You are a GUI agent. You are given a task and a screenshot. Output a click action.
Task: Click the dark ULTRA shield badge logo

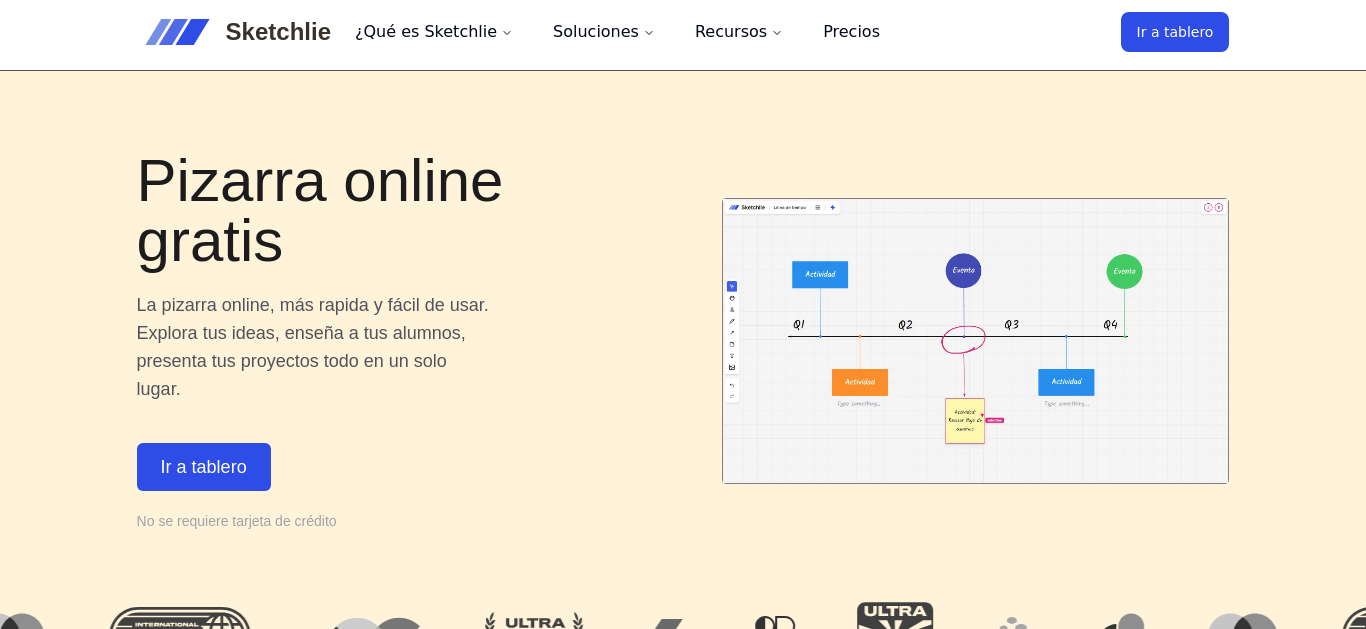895,615
